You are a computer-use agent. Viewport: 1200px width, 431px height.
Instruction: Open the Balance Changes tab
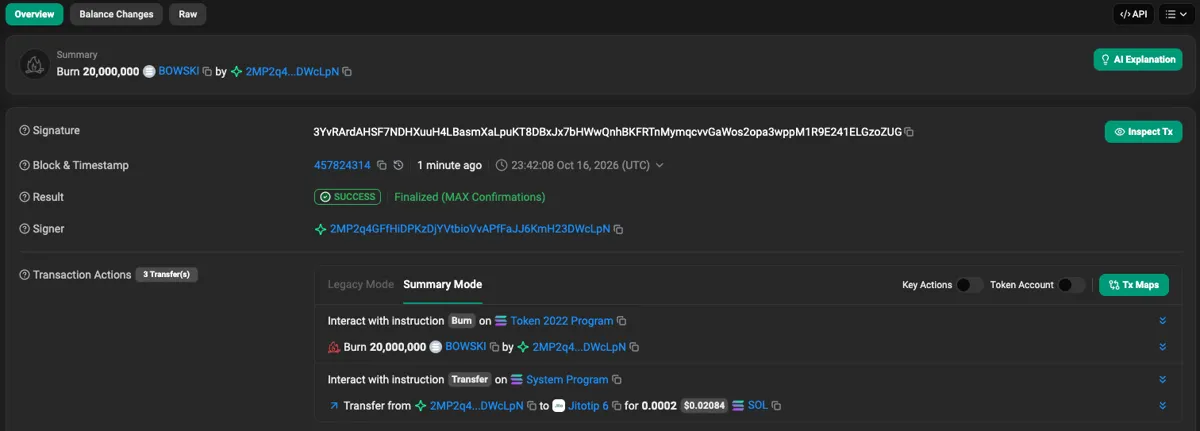pos(116,14)
